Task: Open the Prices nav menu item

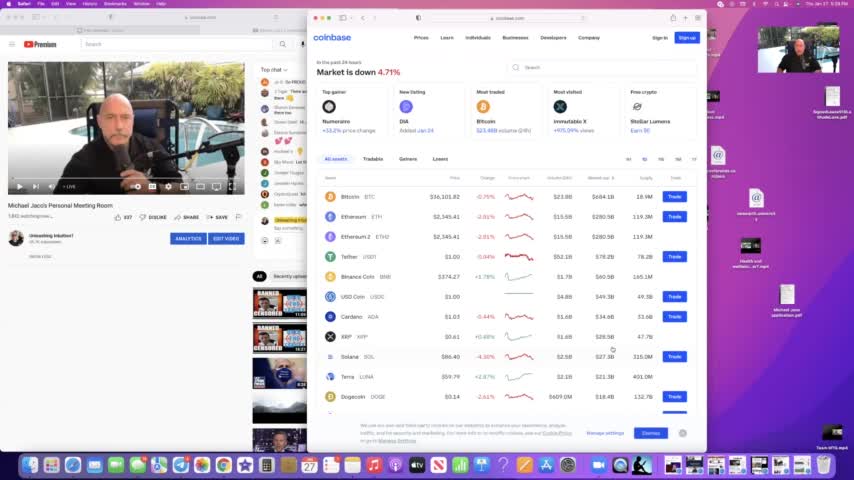Action: pos(421,38)
